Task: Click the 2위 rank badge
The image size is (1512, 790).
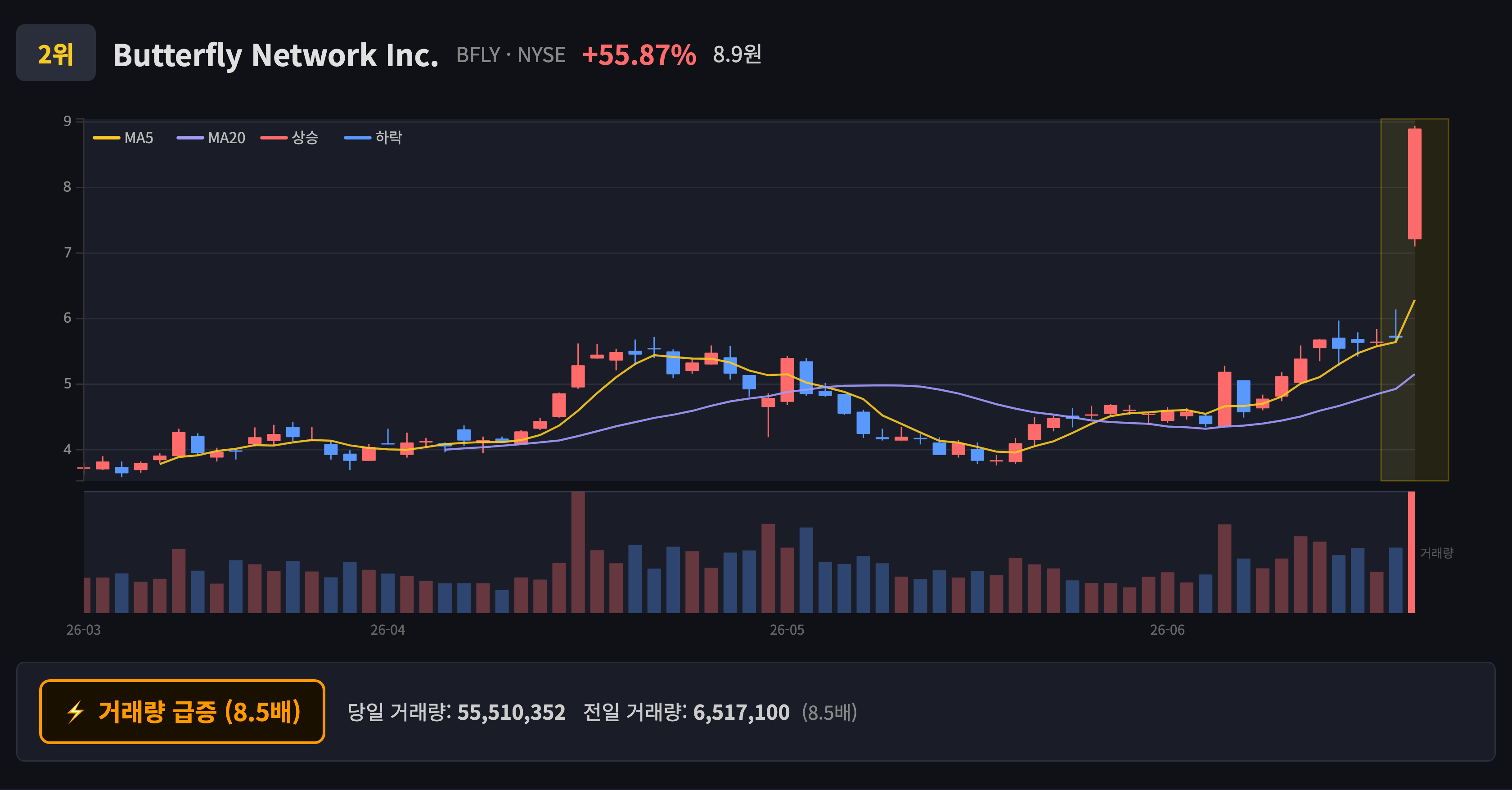Action: click(56, 53)
